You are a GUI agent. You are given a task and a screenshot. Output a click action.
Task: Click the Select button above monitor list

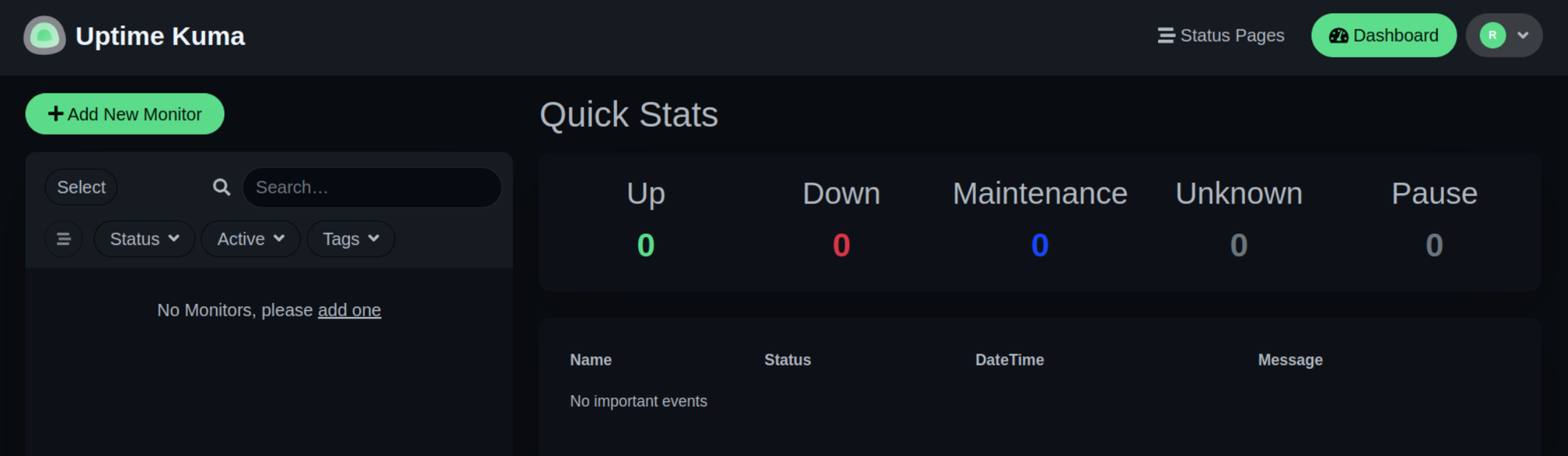click(x=80, y=187)
